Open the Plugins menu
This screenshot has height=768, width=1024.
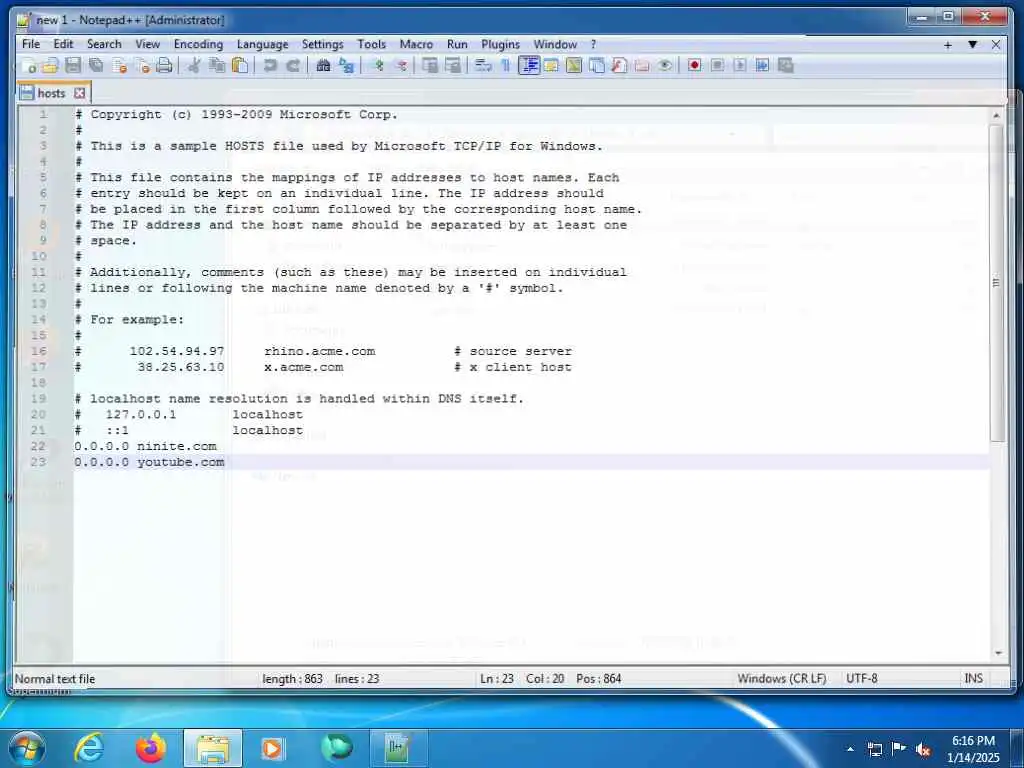(x=500, y=44)
